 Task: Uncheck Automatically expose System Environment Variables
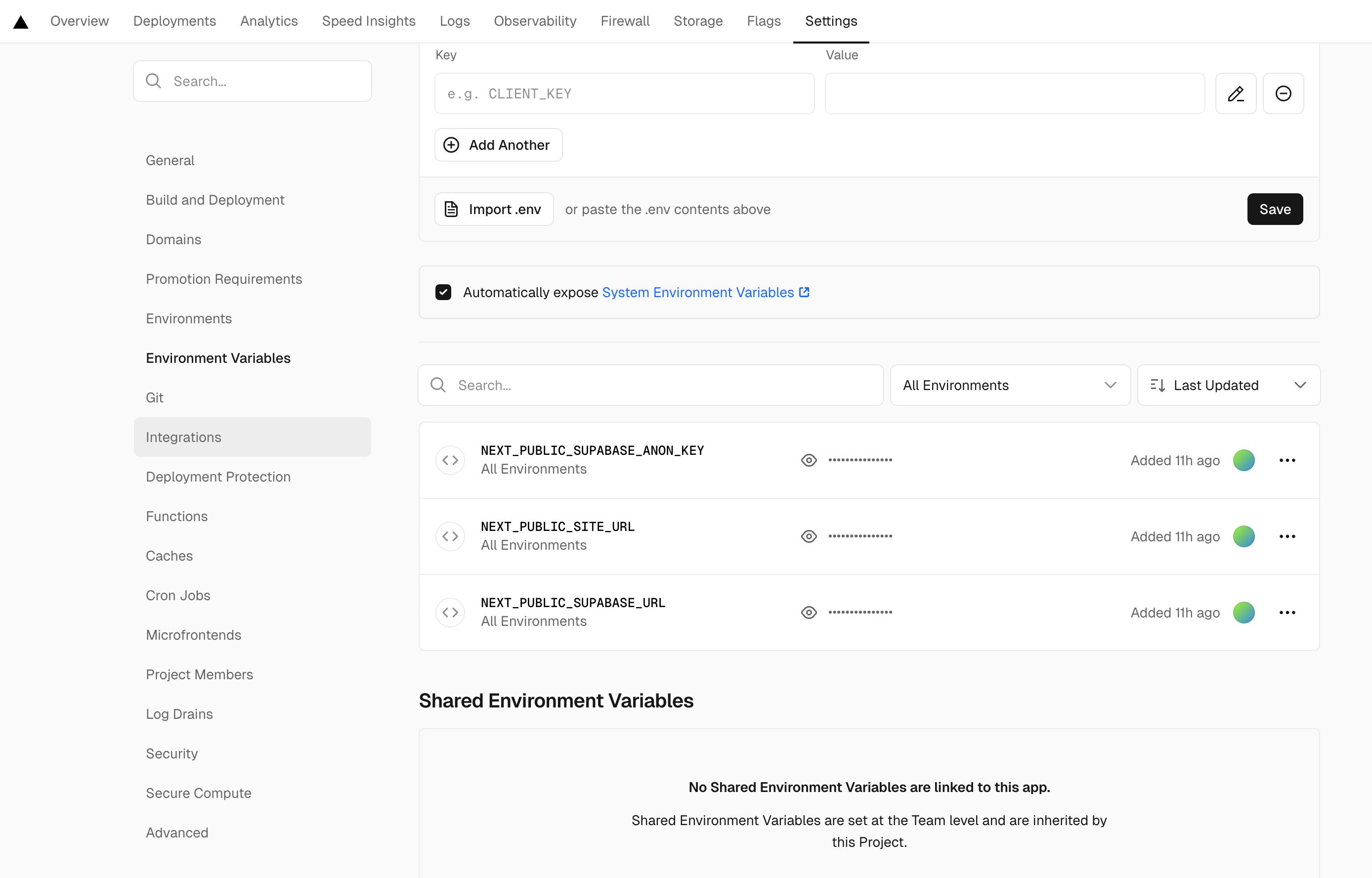443,293
